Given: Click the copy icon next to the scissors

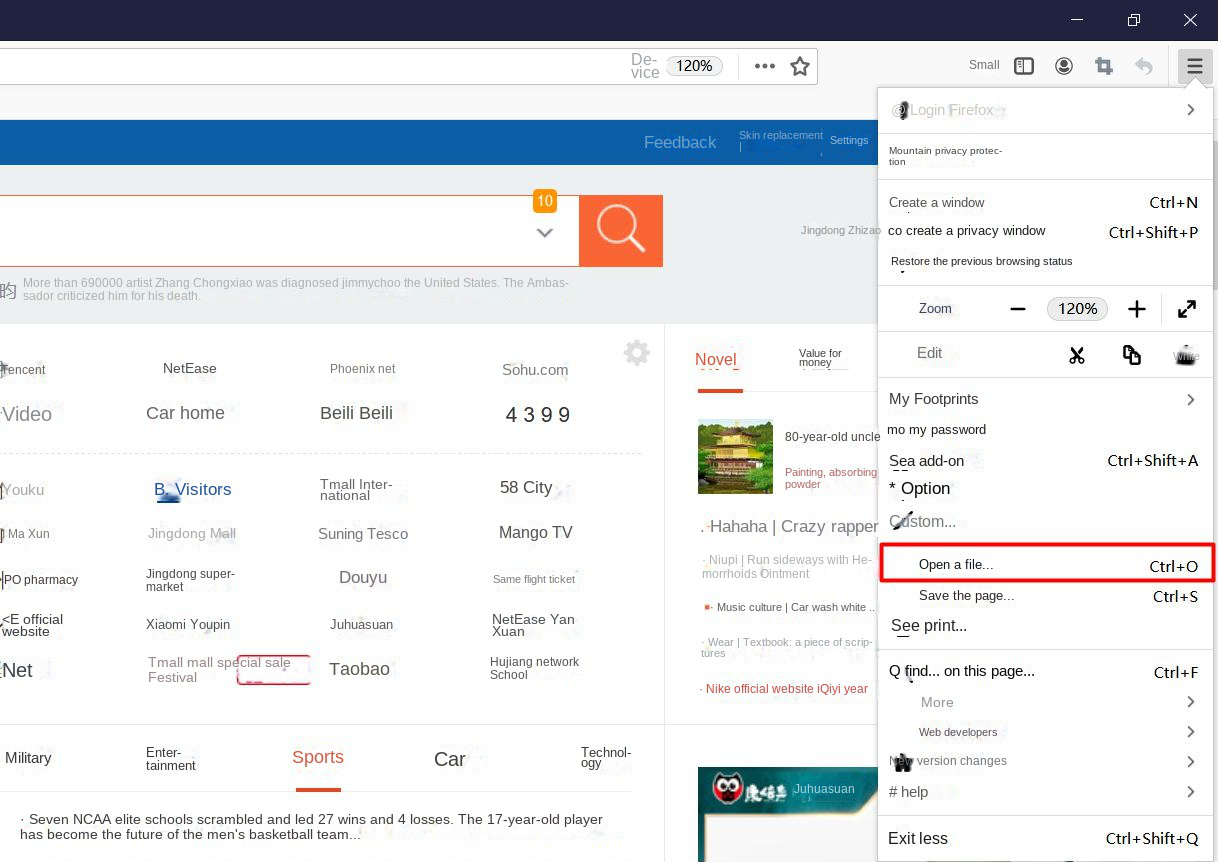Looking at the screenshot, I should coord(1131,354).
